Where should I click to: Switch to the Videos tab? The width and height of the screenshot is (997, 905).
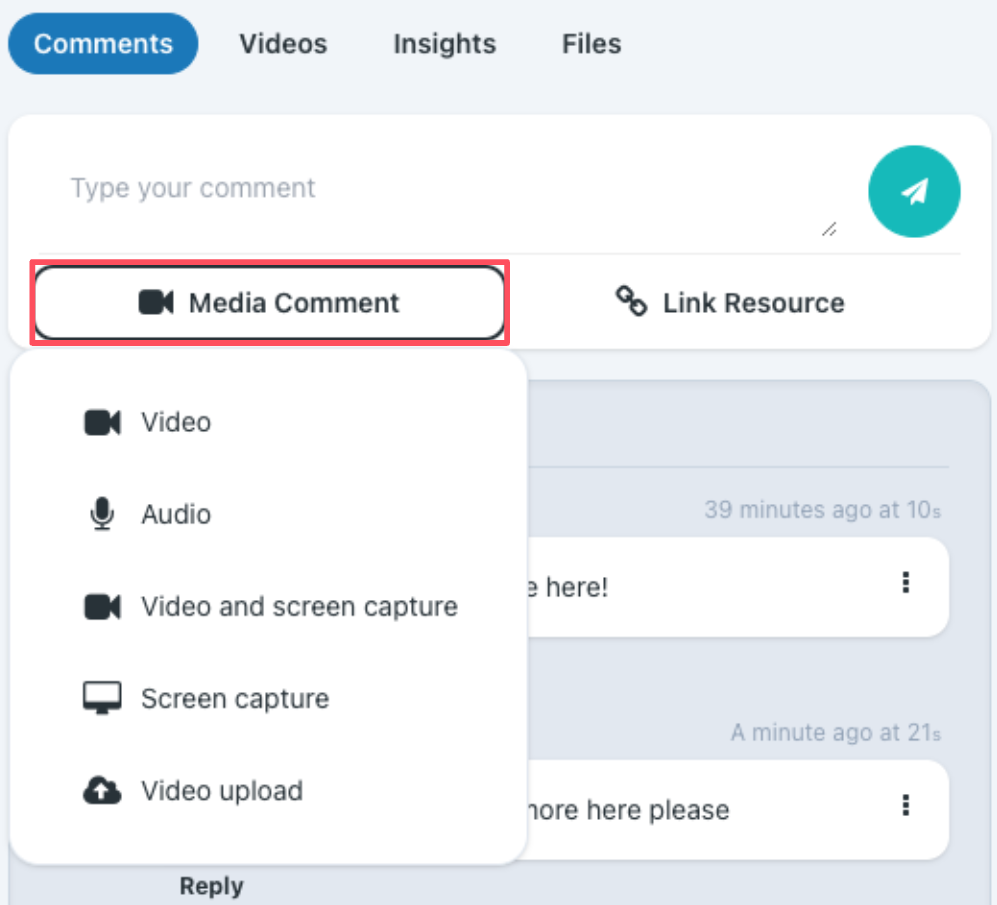pyautogui.click(x=283, y=44)
